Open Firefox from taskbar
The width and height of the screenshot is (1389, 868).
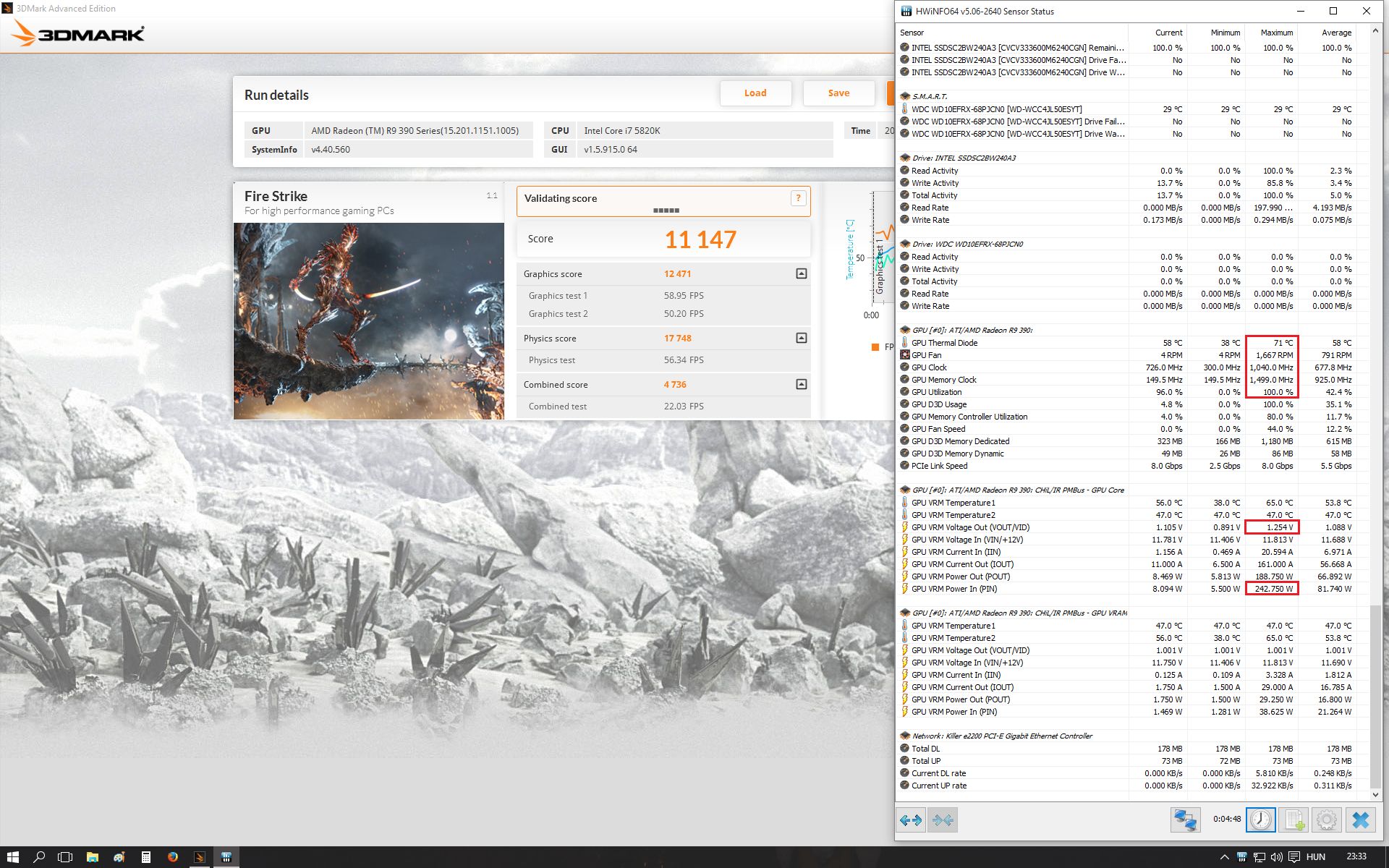173,857
